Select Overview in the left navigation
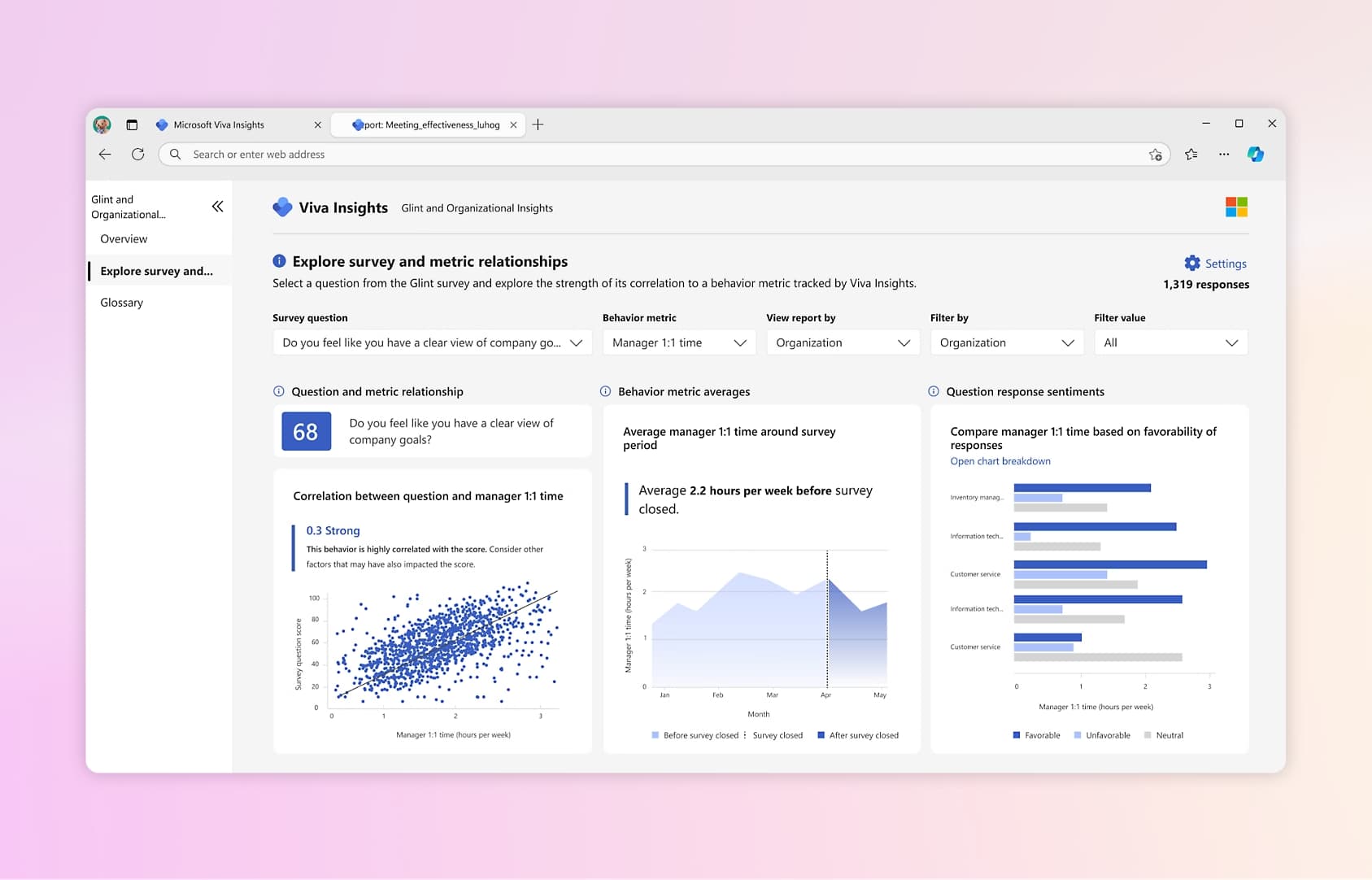The image size is (1372, 880). (x=124, y=238)
